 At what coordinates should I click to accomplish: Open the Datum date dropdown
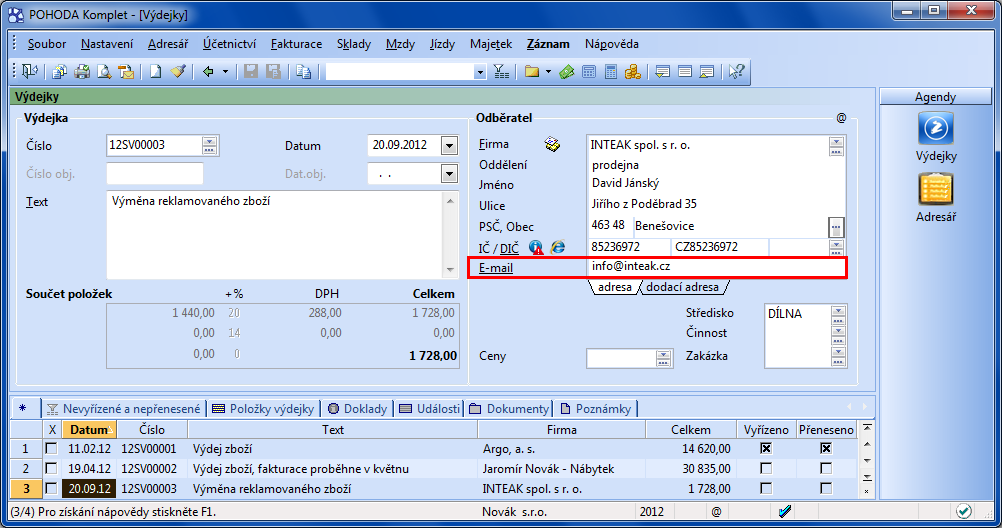click(449, 146)
